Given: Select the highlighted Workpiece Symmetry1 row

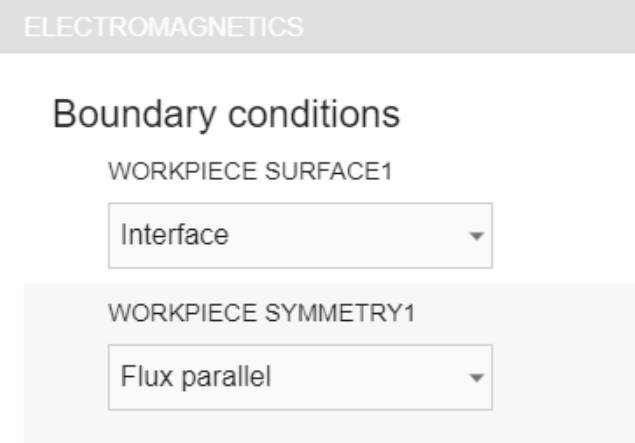Looking at the screenshot, I should coord(560,360).
